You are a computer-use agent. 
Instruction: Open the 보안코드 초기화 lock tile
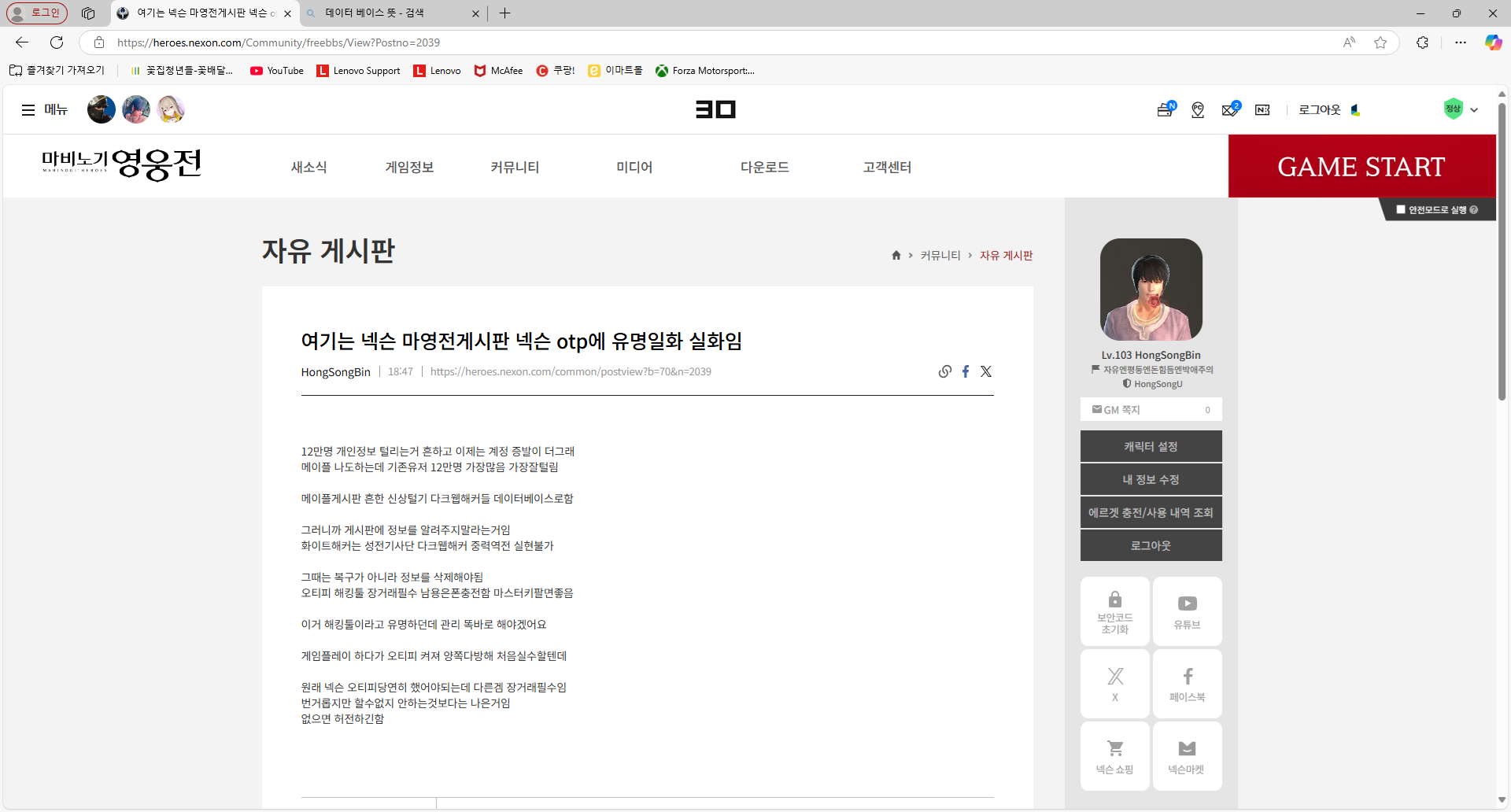click(x=1114, y=611)
